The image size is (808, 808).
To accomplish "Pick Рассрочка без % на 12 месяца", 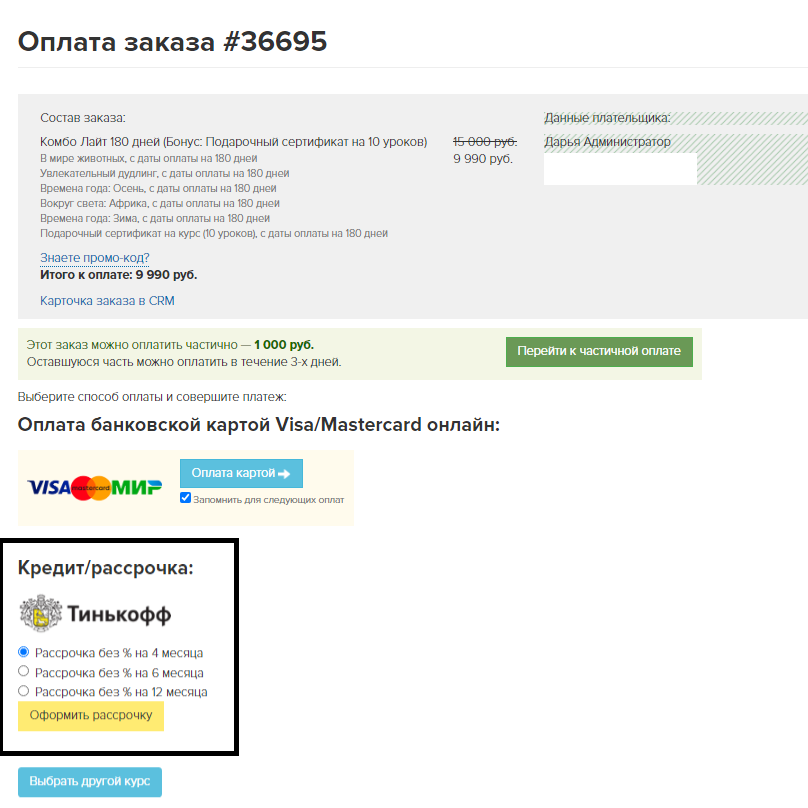I will (23, 691).
